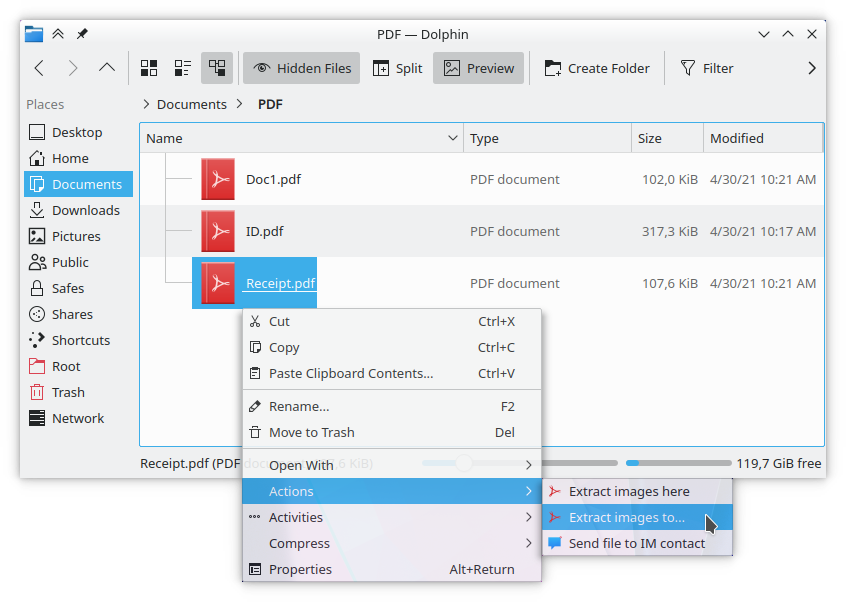Sort by Name column header

pyautogui.click(x=302, y=138)
